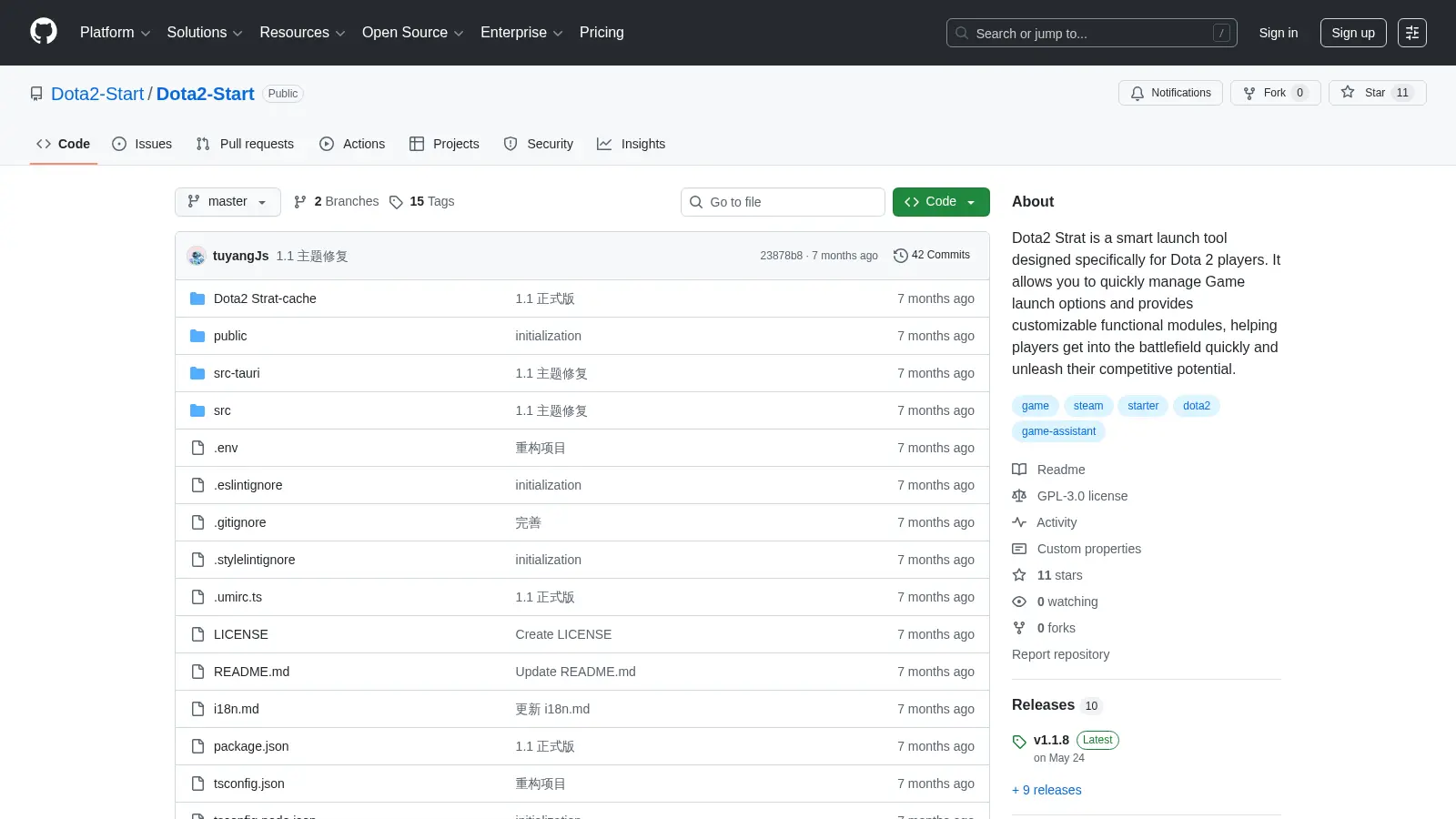Open the 42 Commits history

[x=932, y=255]
